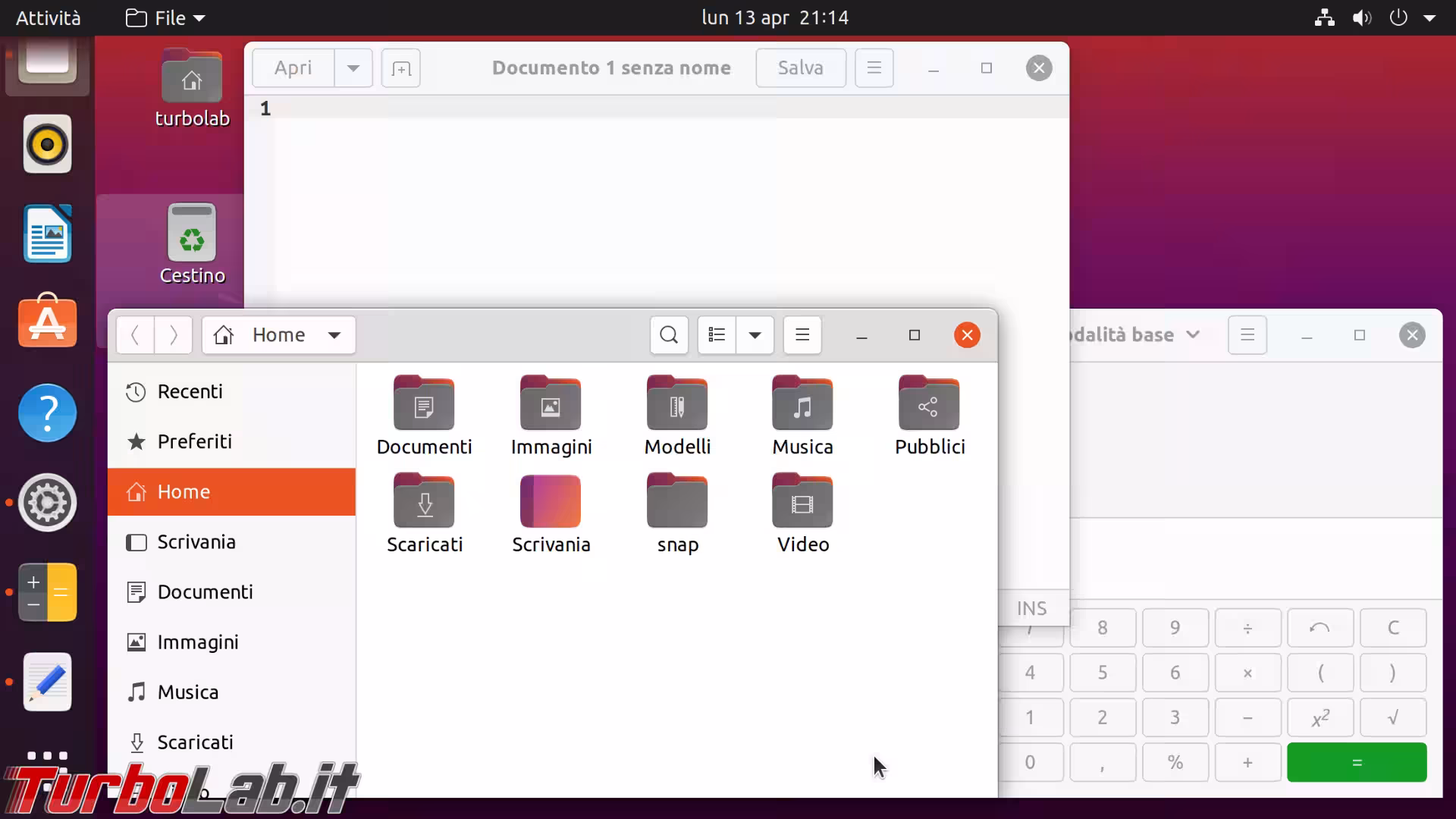Open calculator mode selector dropdown
The width and height of the screenshot is (1456, 819).
[x=1192, y=334]
